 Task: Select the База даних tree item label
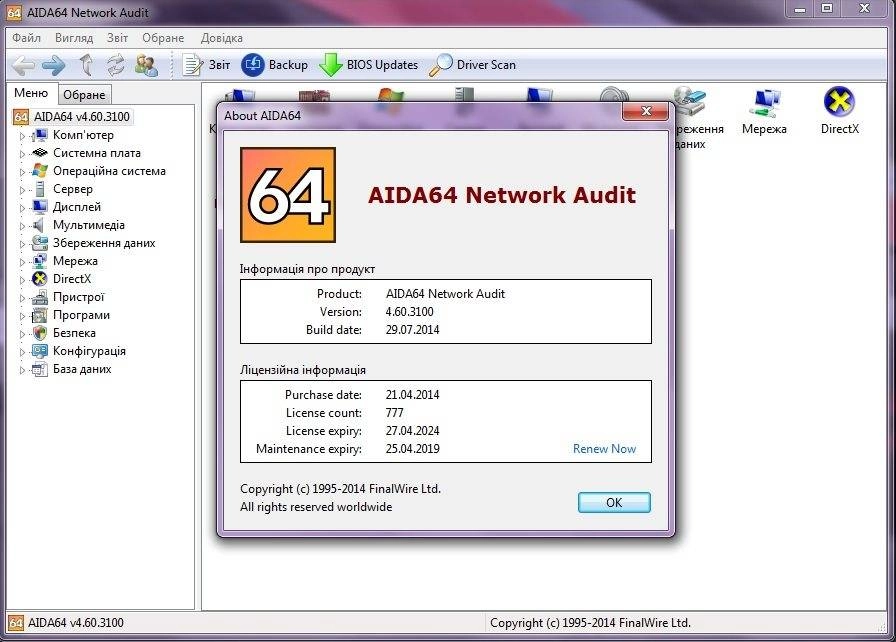coord(82,369)
